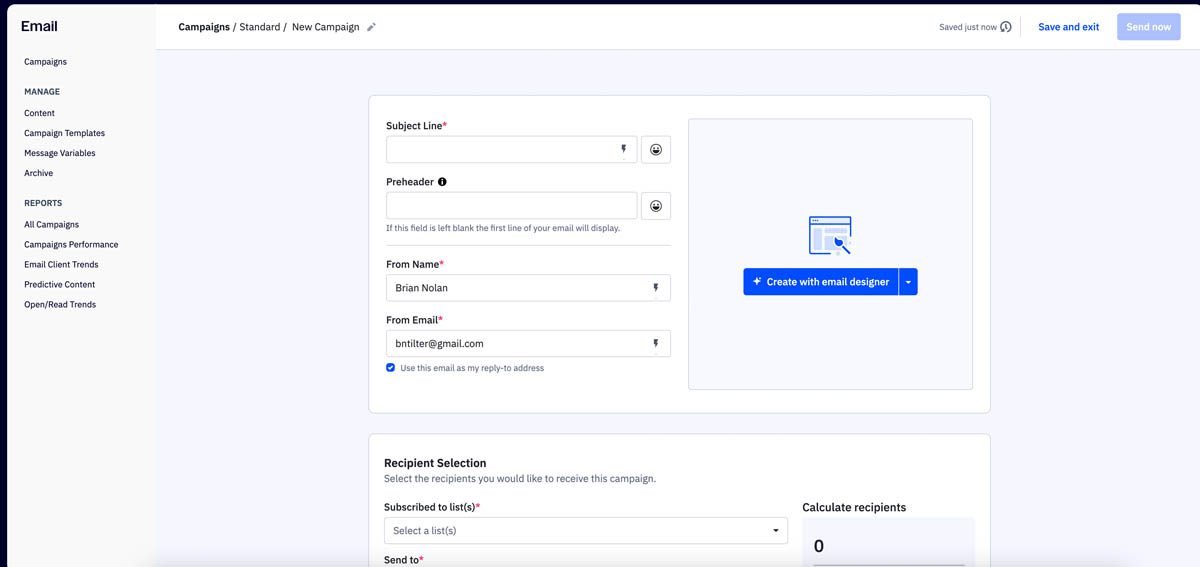
Task: Open the Subscribed to list(s) dropdown
Action: [585, 531]
